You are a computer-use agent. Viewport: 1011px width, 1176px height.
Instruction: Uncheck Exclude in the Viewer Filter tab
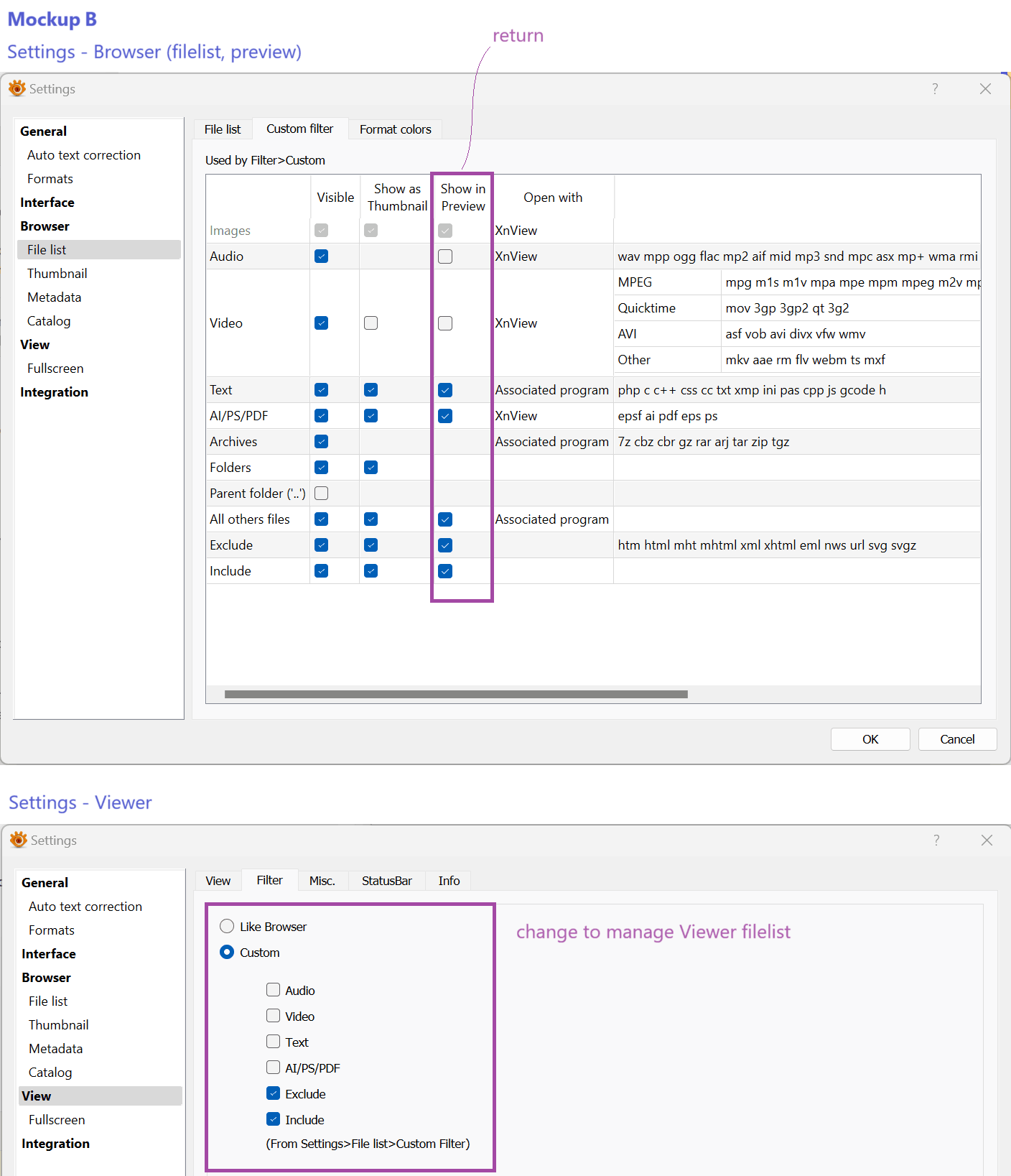[x=274, y=1093]
